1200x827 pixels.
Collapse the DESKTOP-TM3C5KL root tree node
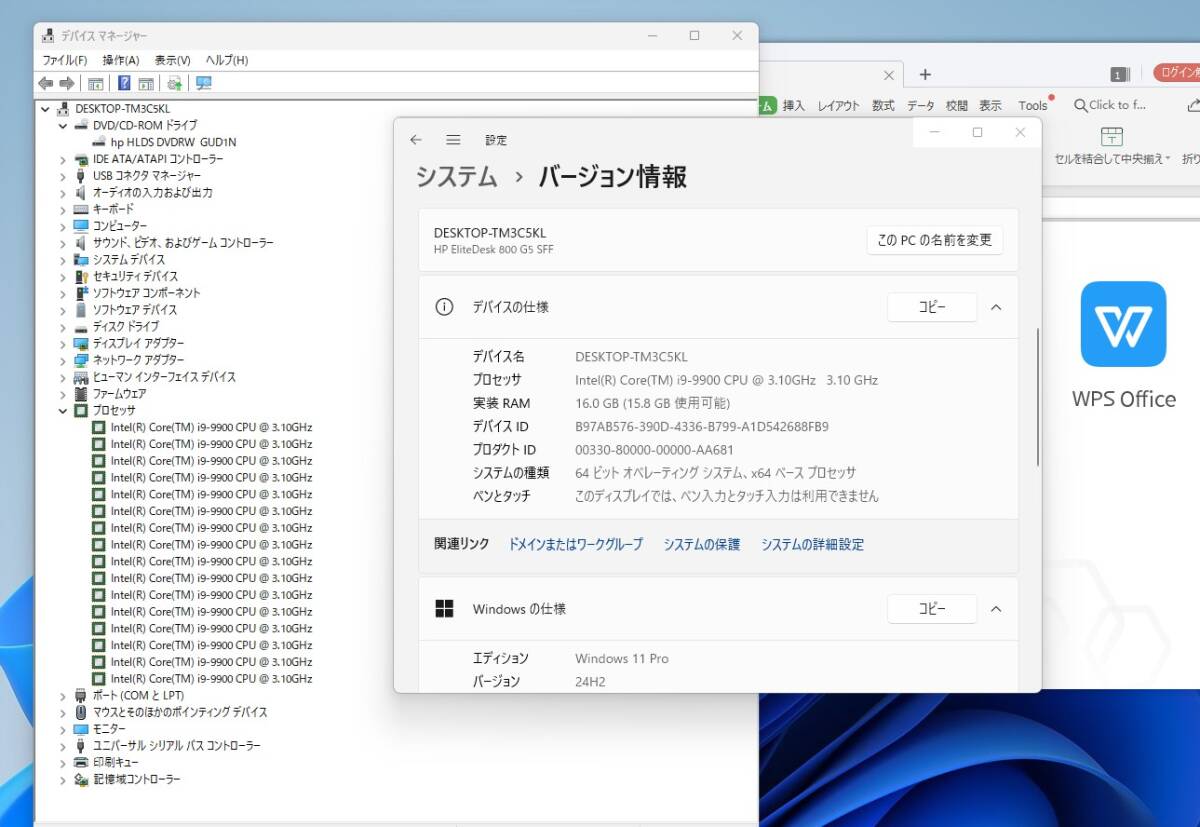[x=45, y=108]
